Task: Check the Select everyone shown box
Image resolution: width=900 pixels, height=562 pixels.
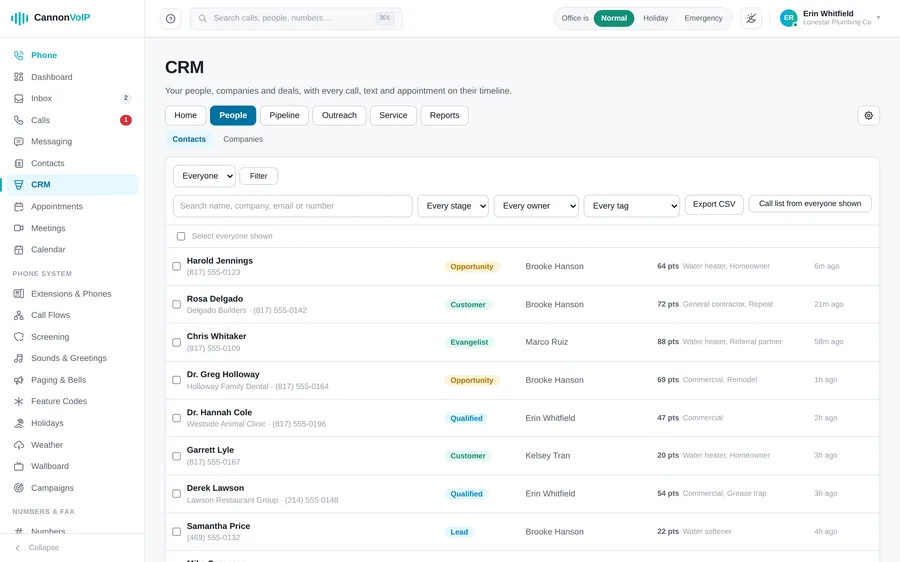Action: 181,237
